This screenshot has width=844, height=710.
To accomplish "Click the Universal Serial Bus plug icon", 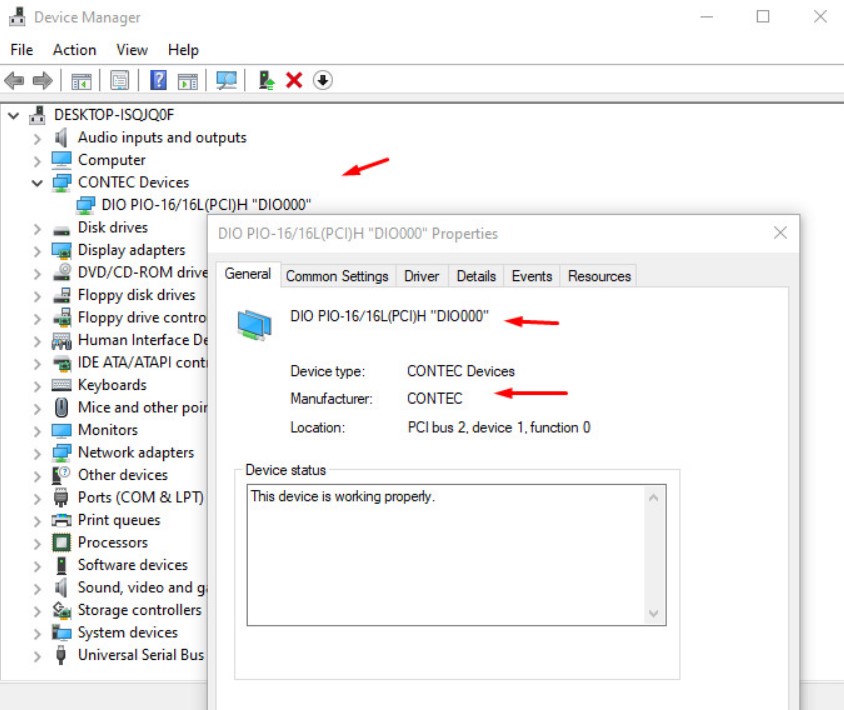I will pyautogui.click(x=61, y=655).
